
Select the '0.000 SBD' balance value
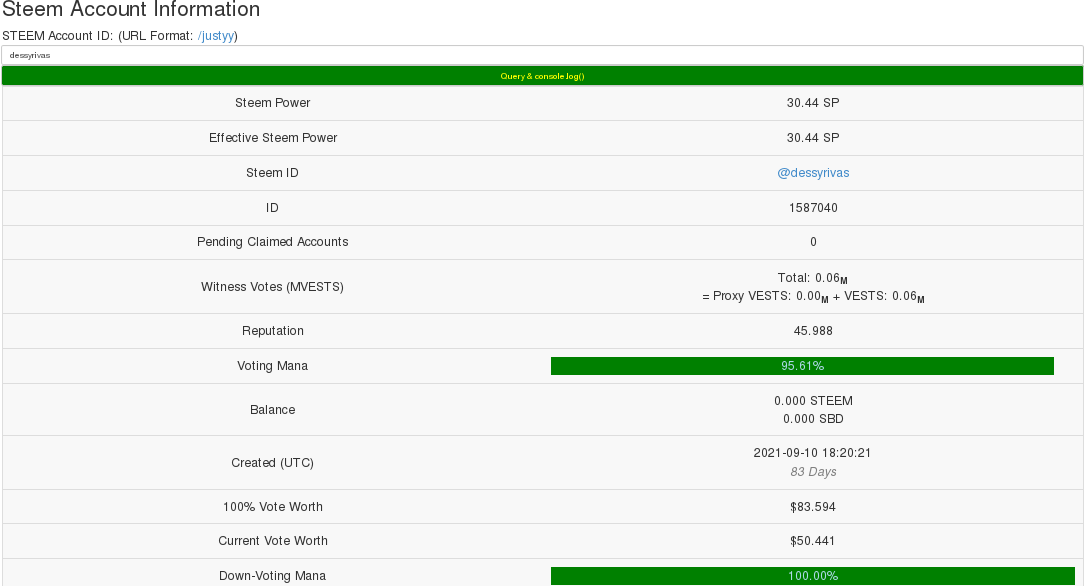[813, 419]
